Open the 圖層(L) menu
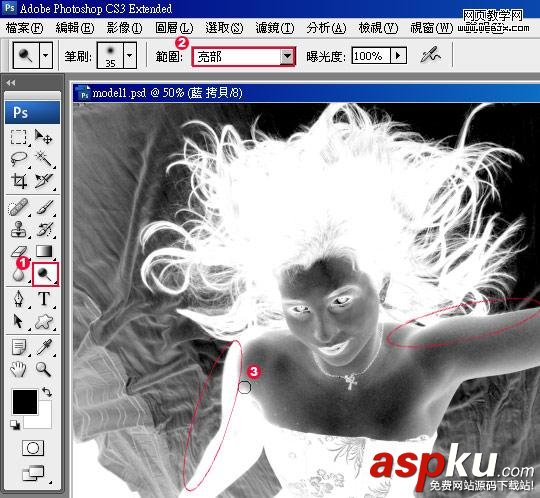The height and width of the screenshot is (498, 540). (x=174, y=28)
